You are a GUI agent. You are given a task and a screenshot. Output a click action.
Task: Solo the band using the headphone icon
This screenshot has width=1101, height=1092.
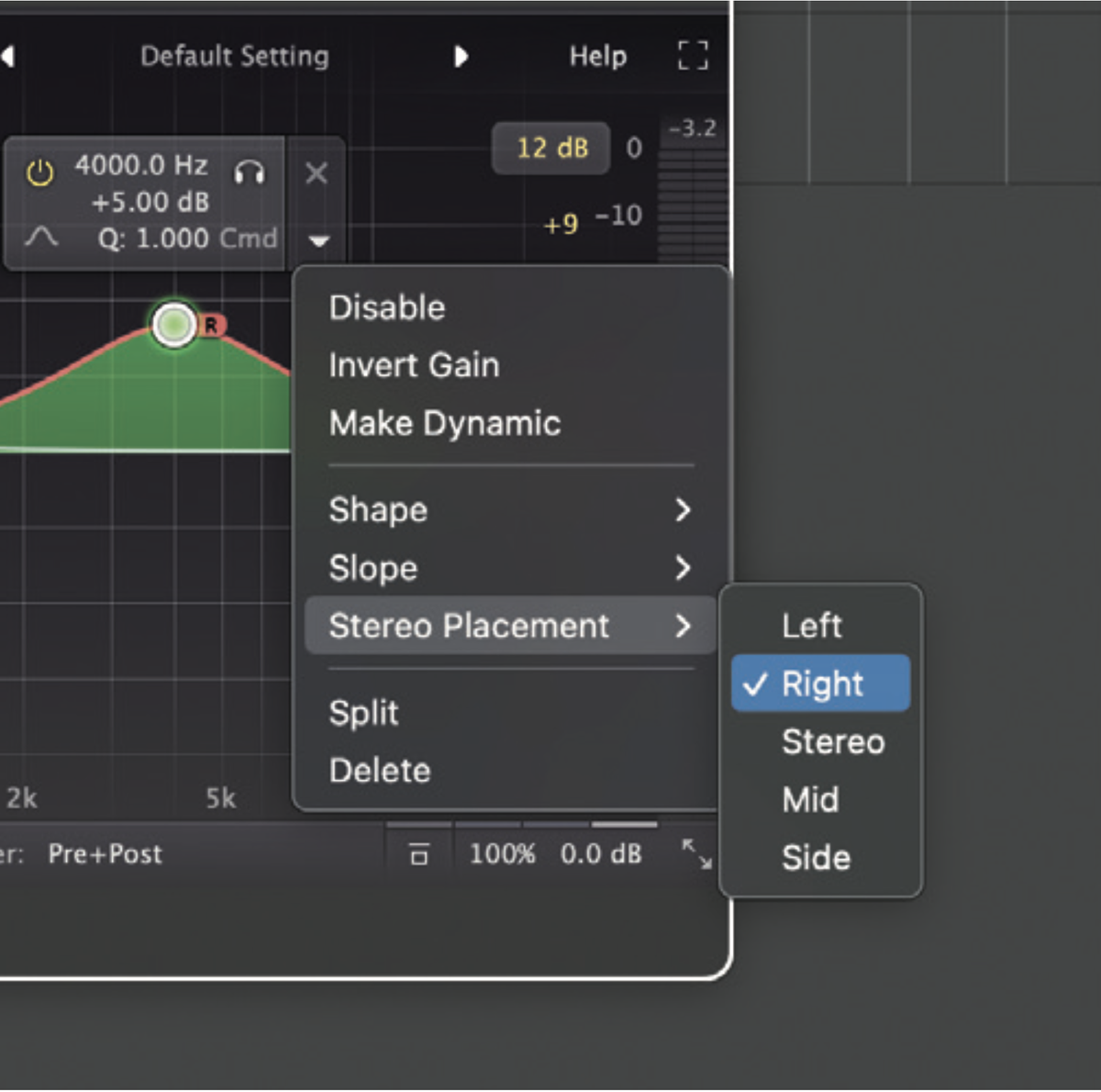click(250, 173)
